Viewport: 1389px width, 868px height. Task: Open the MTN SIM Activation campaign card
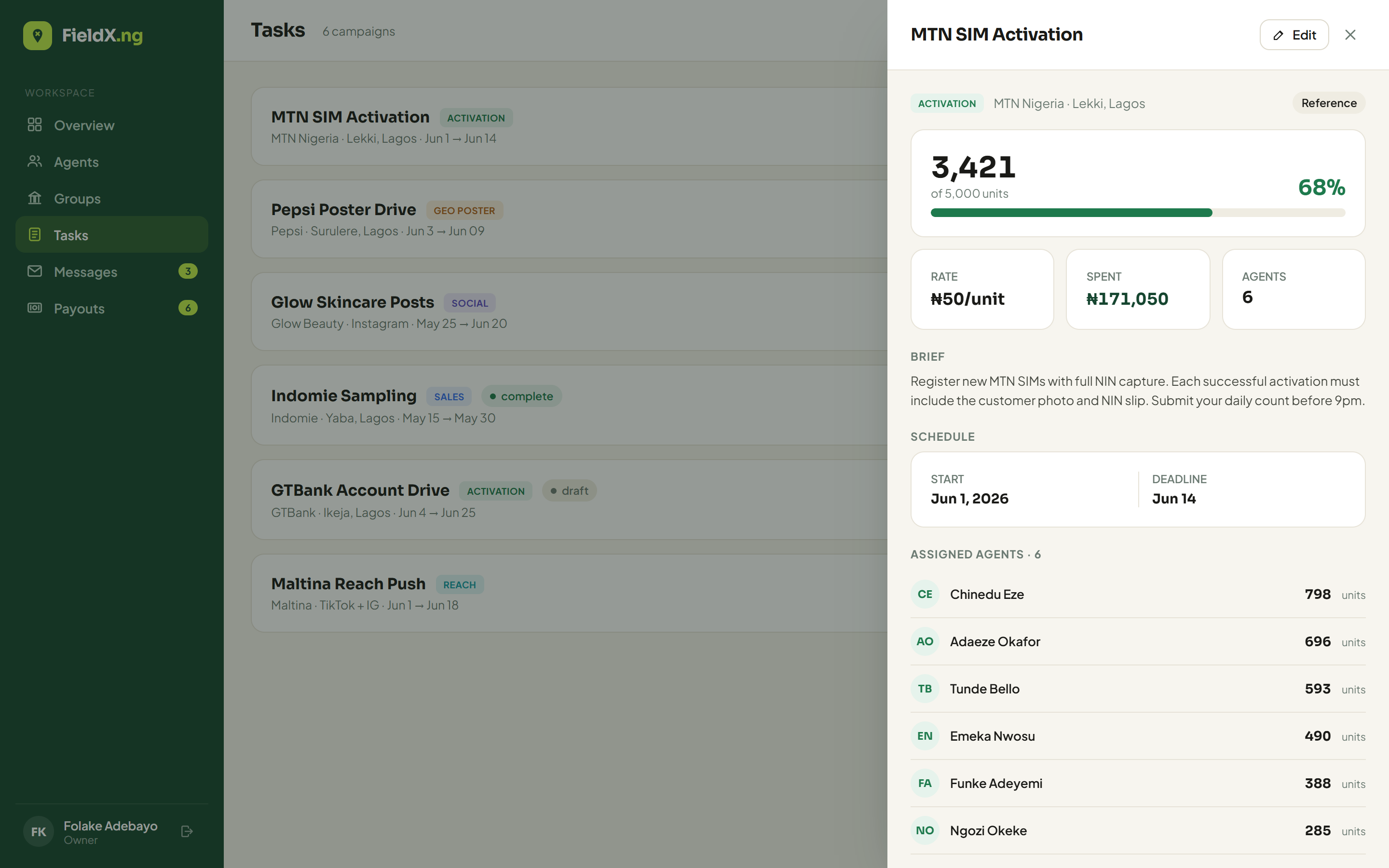569,126
